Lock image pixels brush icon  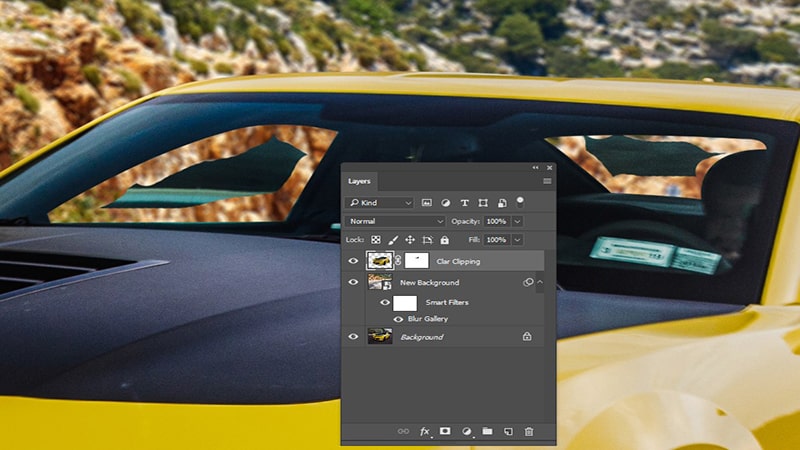(393, 240)
